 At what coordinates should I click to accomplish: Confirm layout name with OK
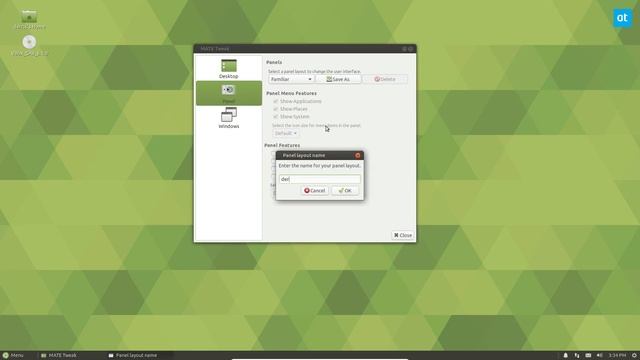[x=345, y=191]
